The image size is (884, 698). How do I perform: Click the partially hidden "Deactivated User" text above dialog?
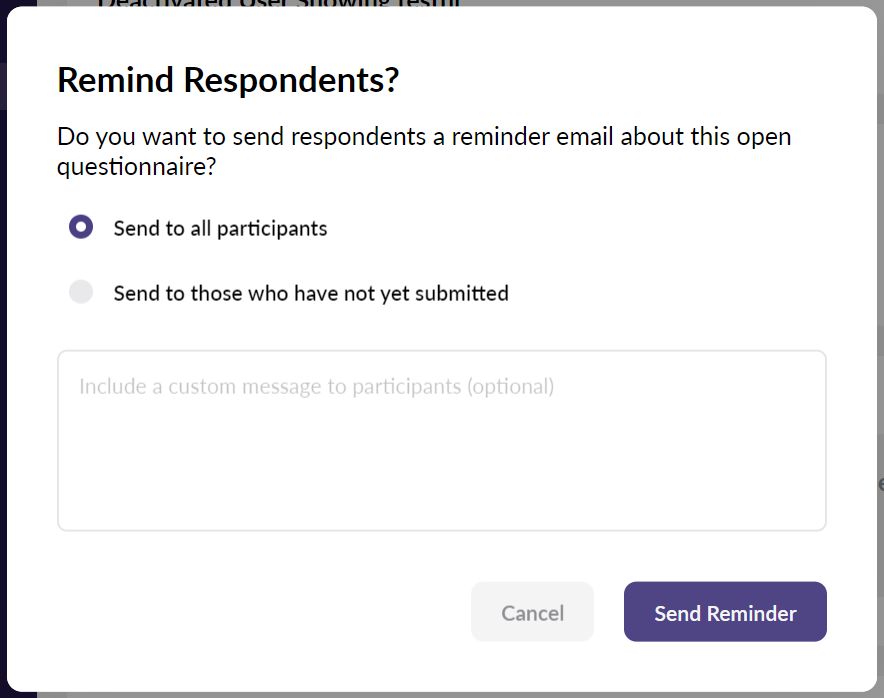278,3
